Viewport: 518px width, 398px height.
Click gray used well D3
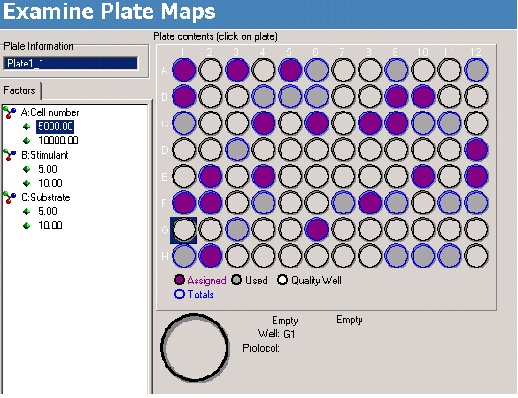(237, 150)
